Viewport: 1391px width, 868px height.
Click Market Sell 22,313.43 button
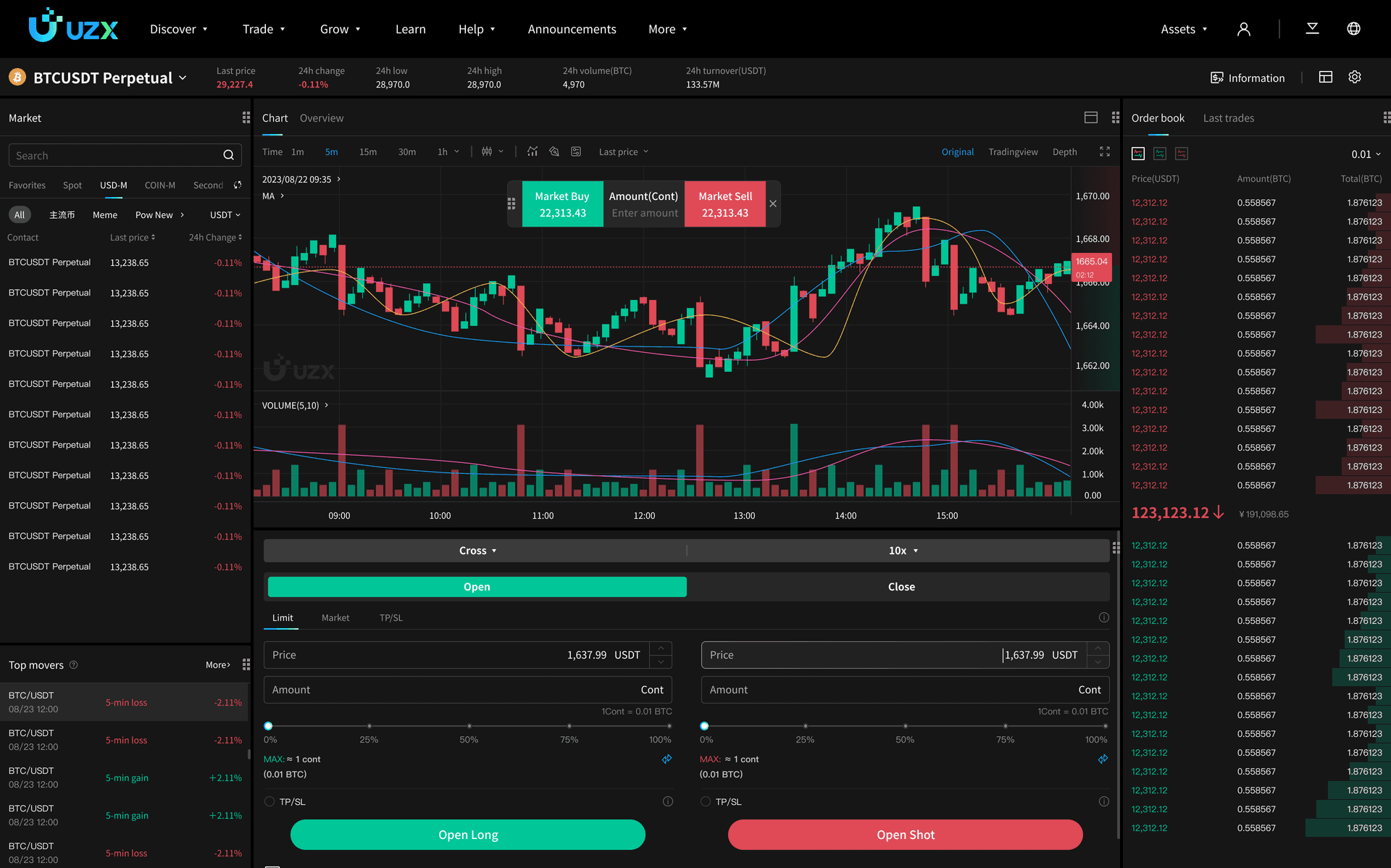point(725,204)
